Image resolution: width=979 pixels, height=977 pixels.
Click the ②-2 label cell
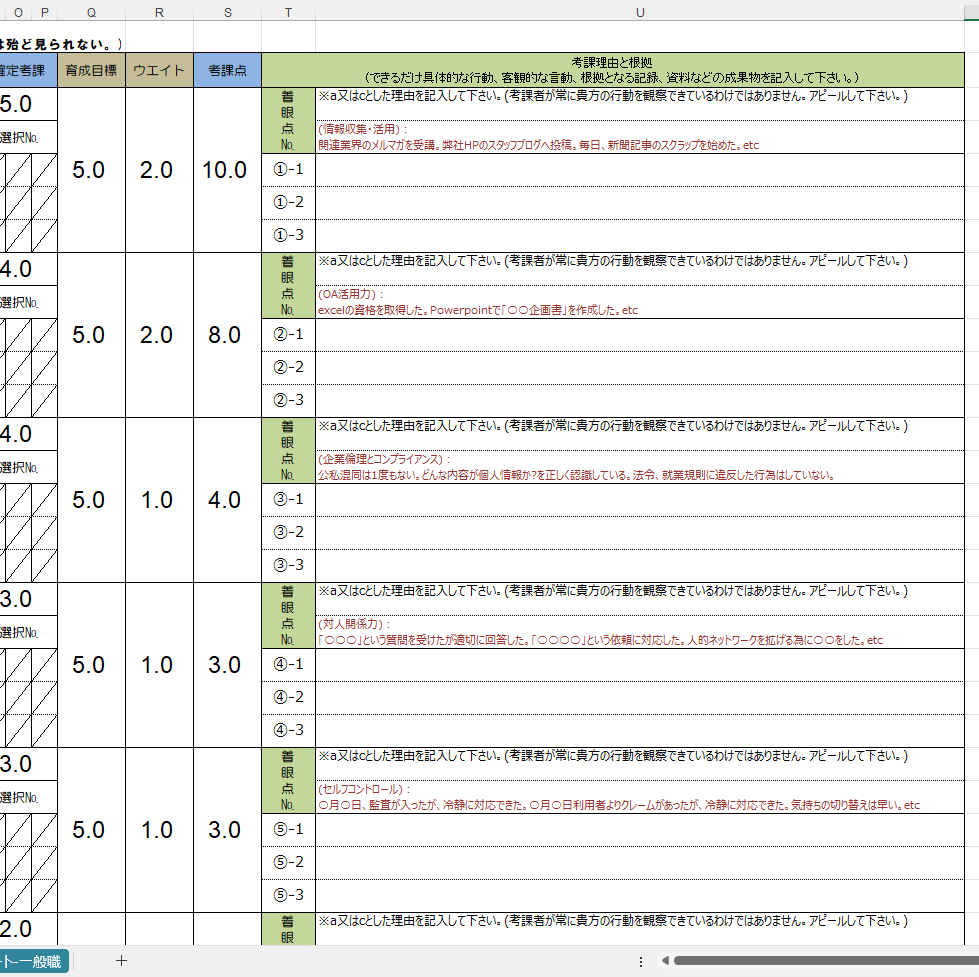pyautogui.click(x=288, y=367)
